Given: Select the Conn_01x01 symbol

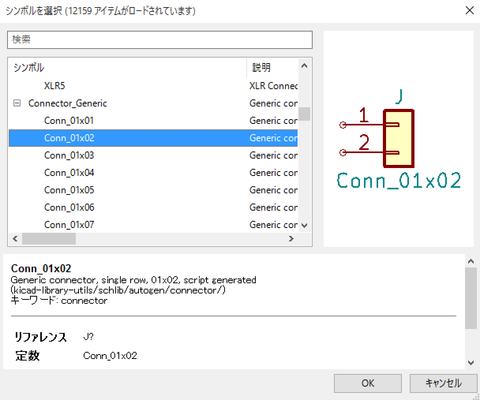Looking at the screenshot, I should pyautogui.click(x=153, y=121).
